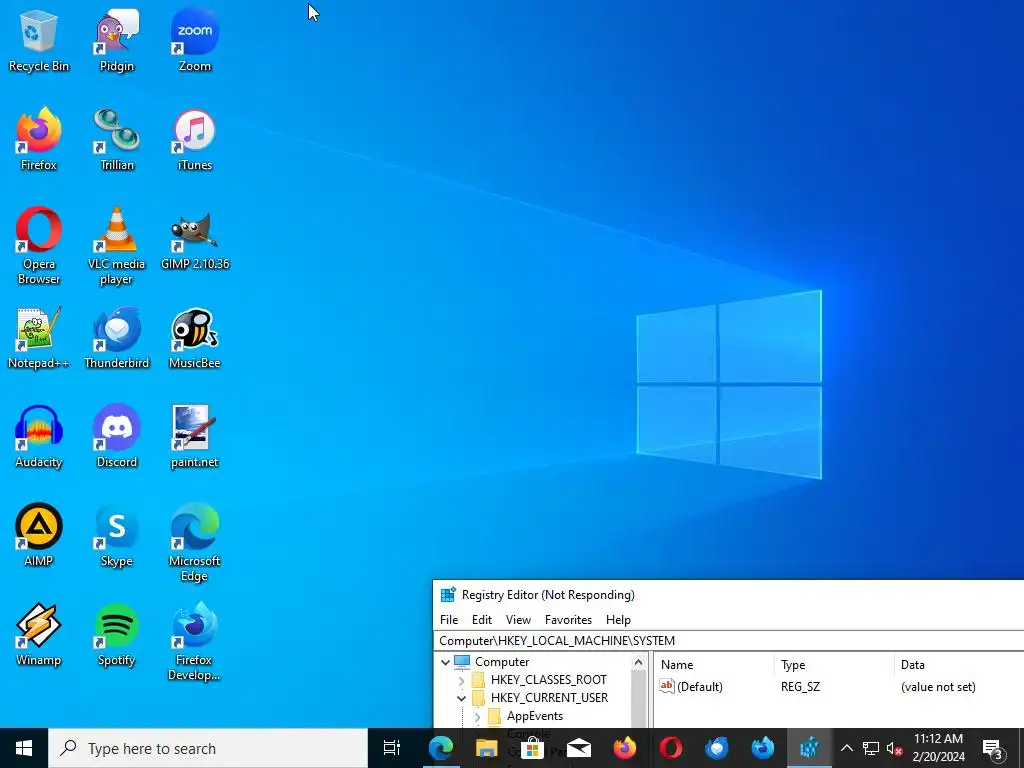This screenshot has height=768, width=1024.
Task: Click the Trillian desktop icon
Action: 117,140
